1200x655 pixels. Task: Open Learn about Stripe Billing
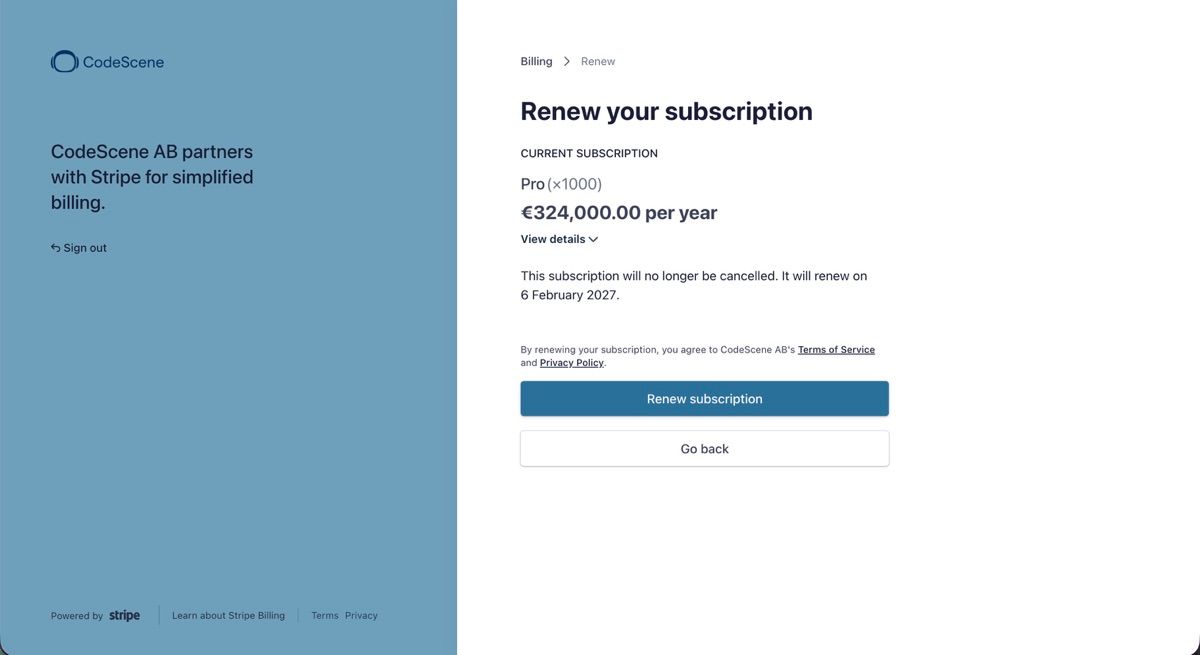228,616
